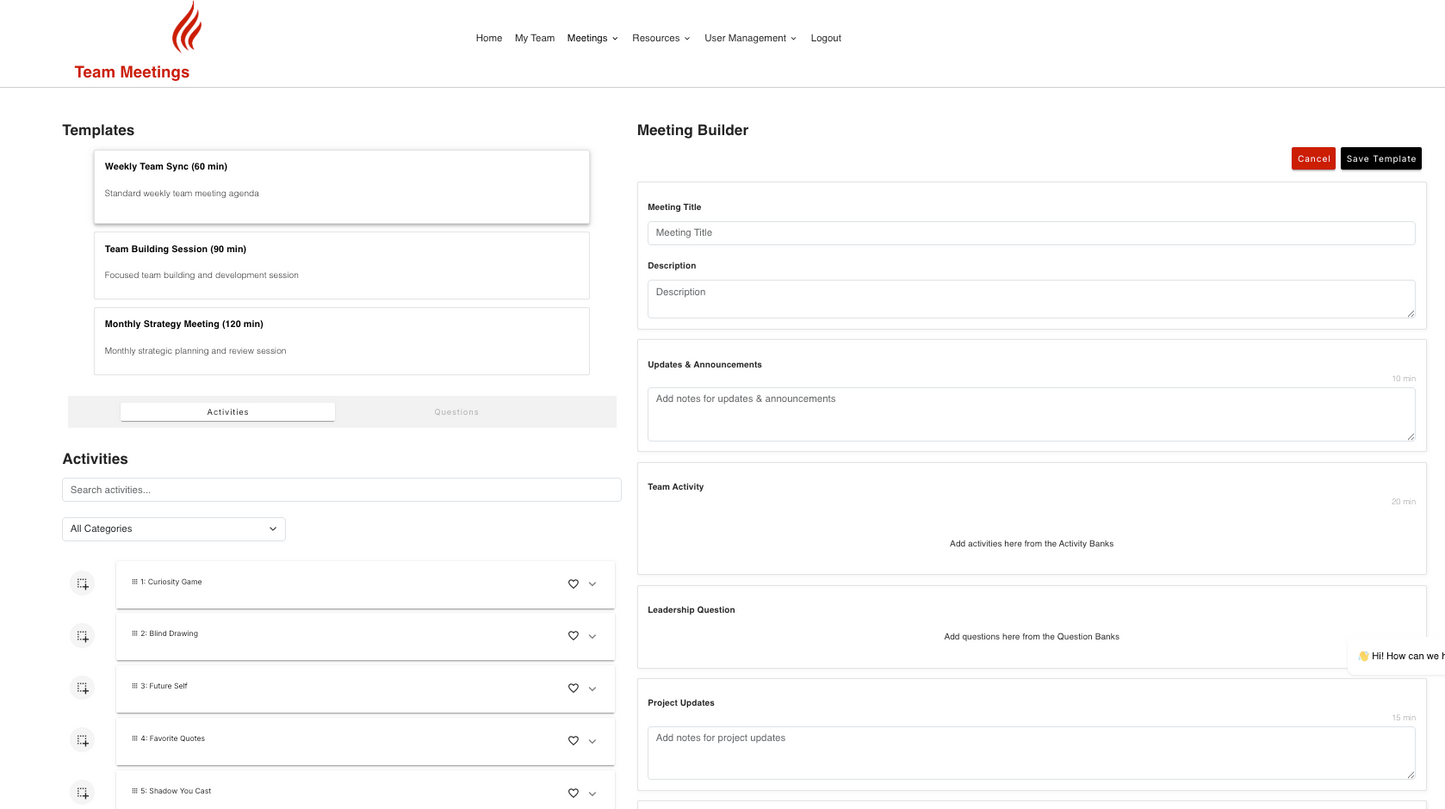Screen dimensions: 1445x809
Task: Open the Resources menu dropdown
Action: (661, 38)
